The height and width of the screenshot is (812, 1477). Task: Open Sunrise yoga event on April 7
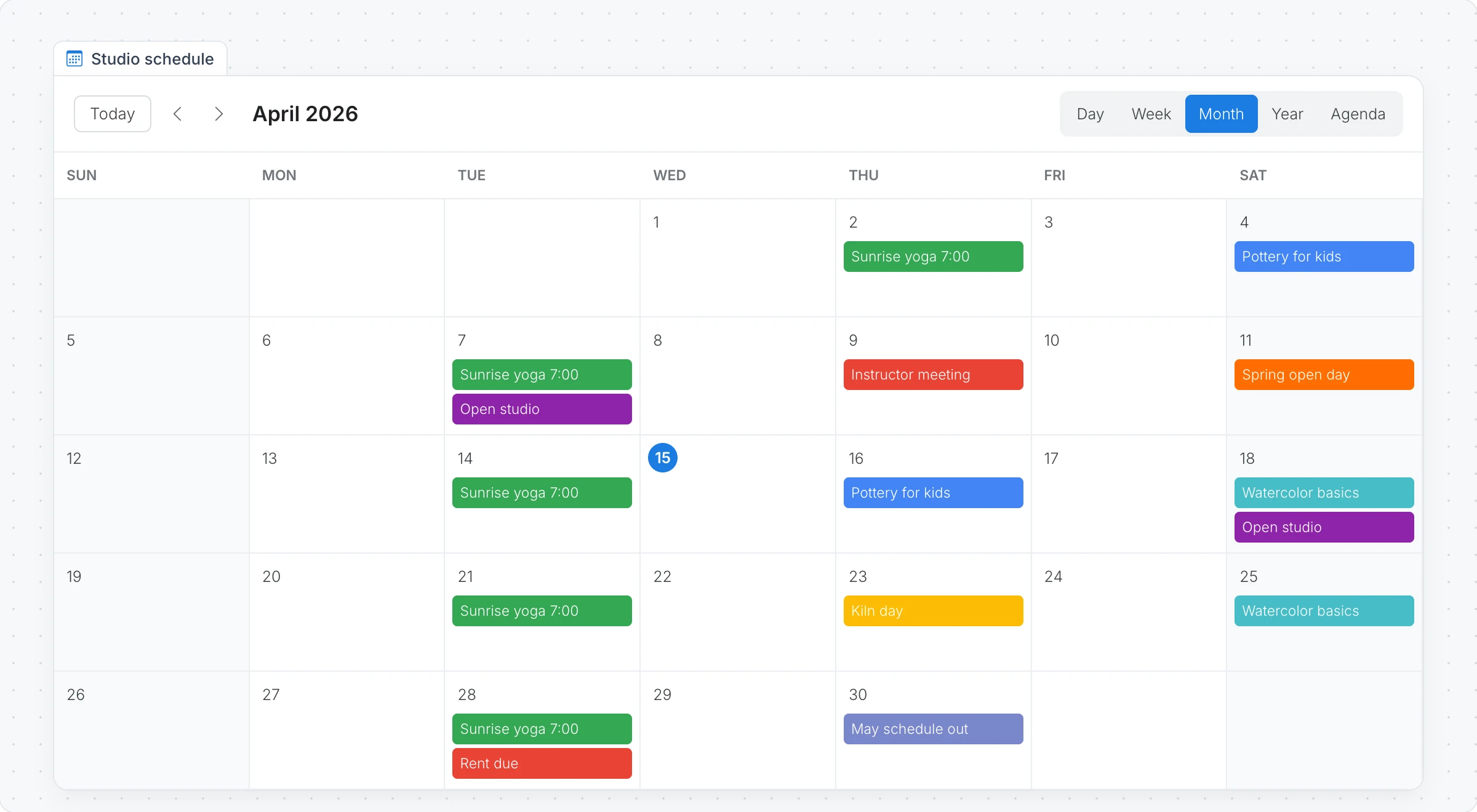point(542,375)
